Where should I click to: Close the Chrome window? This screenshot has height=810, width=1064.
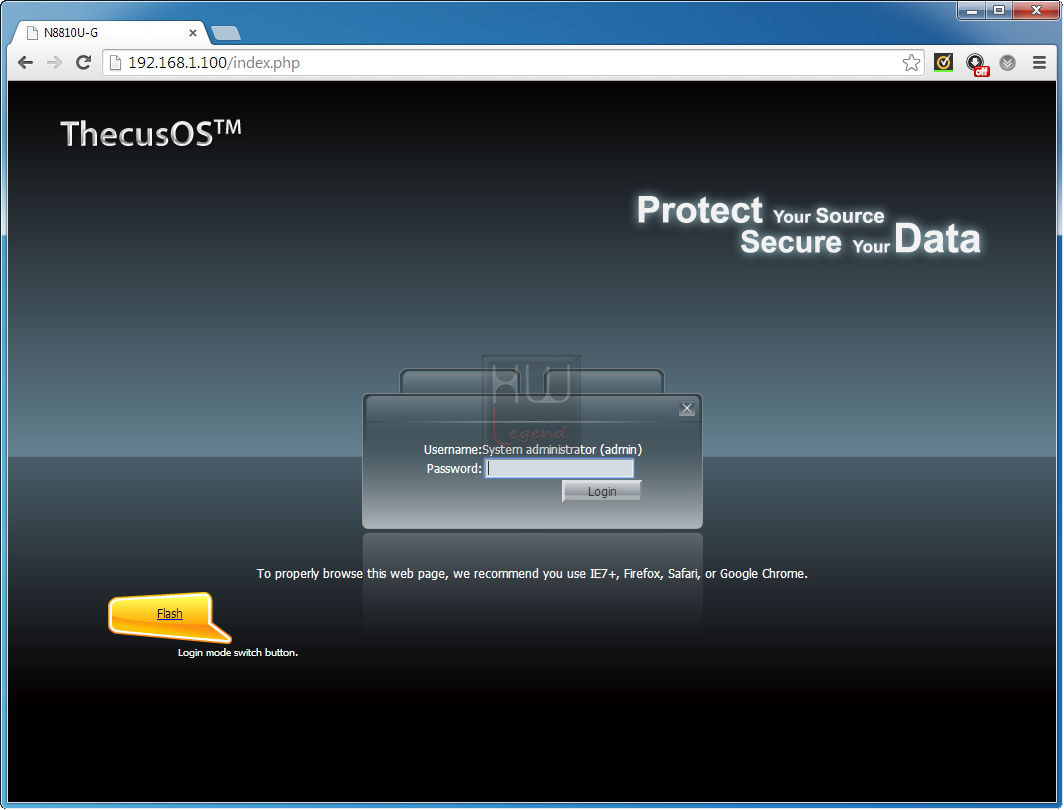pos(1036,10)
